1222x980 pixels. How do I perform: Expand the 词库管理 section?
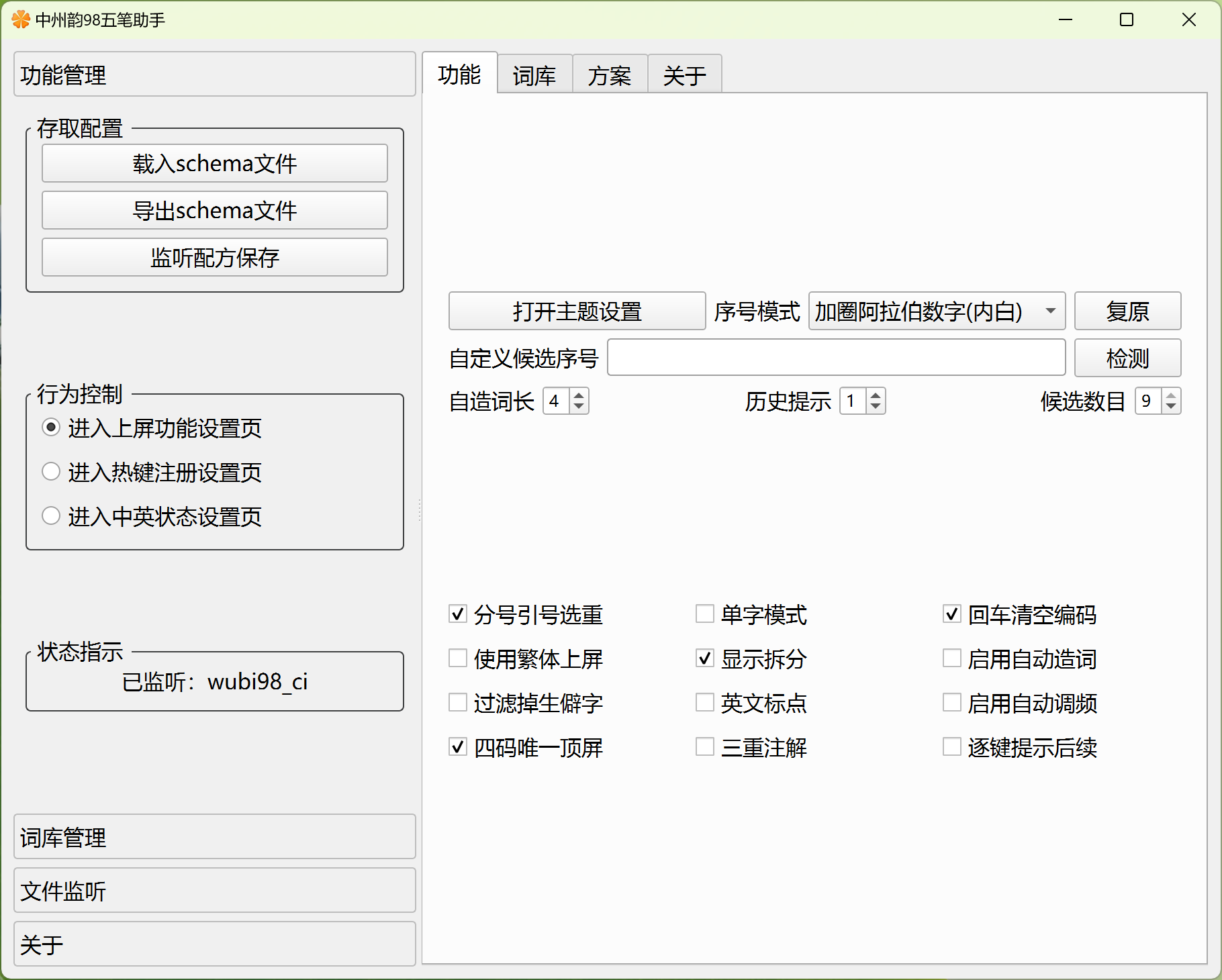pos(214,837)
